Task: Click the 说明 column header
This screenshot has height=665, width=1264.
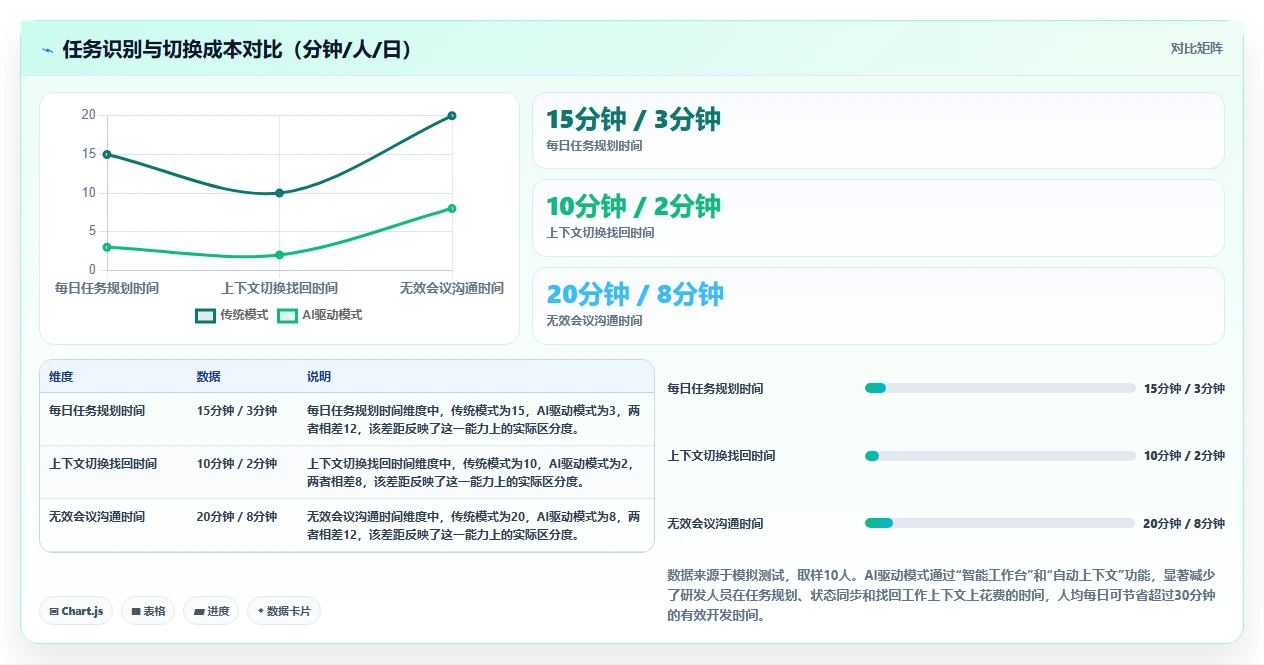Action: click(319, 377)
